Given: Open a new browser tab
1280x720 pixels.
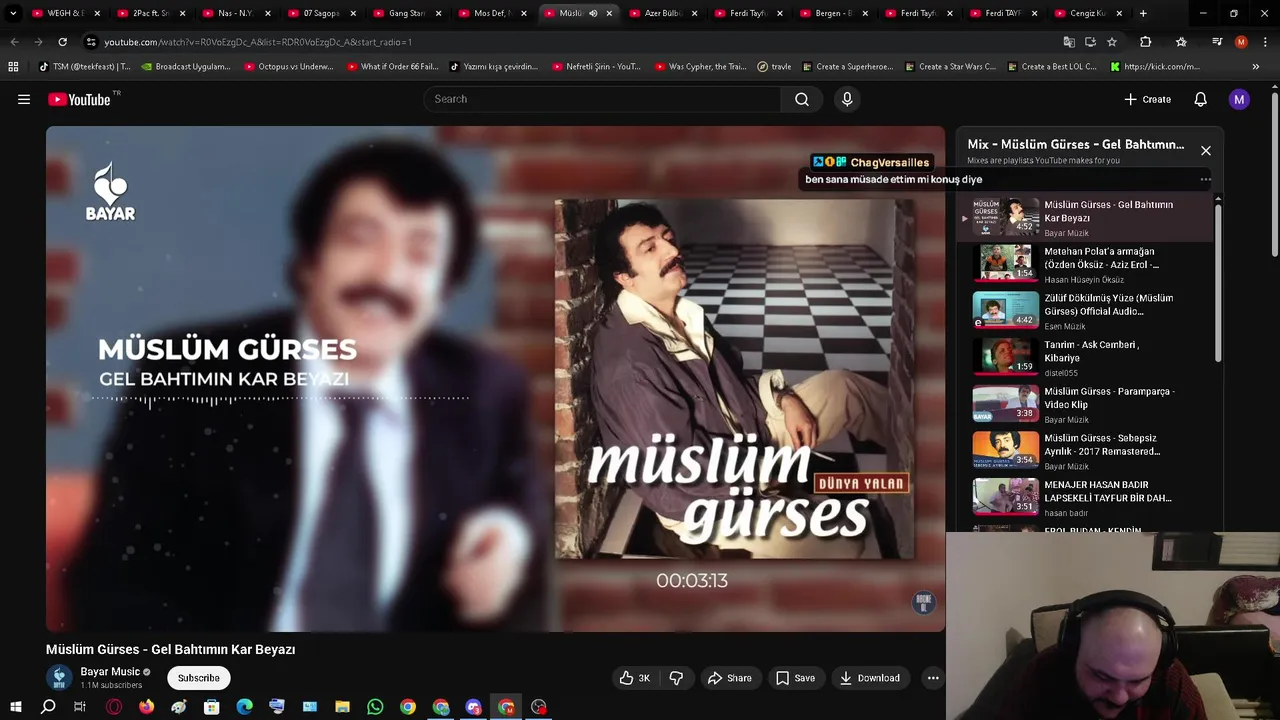Looking at the screenshot, I should pos(1143,14).
